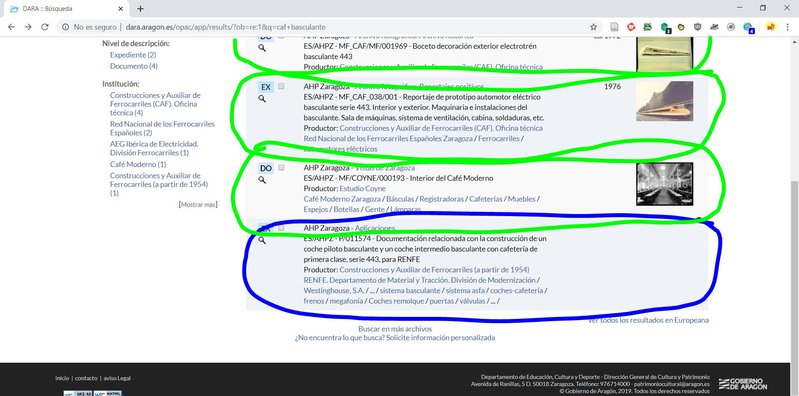Open the 'sistema basculante' subject link
This screenshot has height=396, width=799.
410,291
